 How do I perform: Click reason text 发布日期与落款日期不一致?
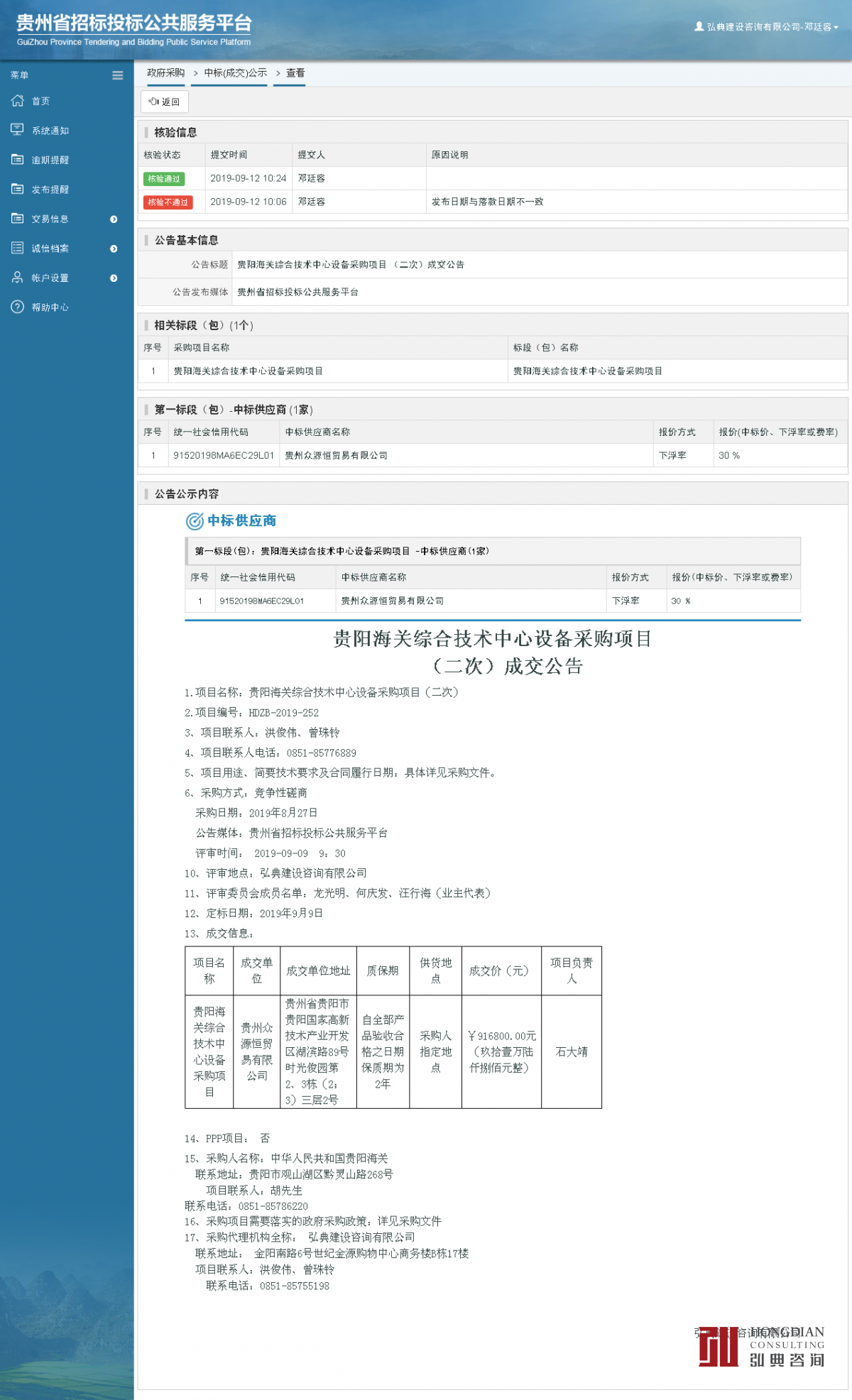(x=487, y=202)
